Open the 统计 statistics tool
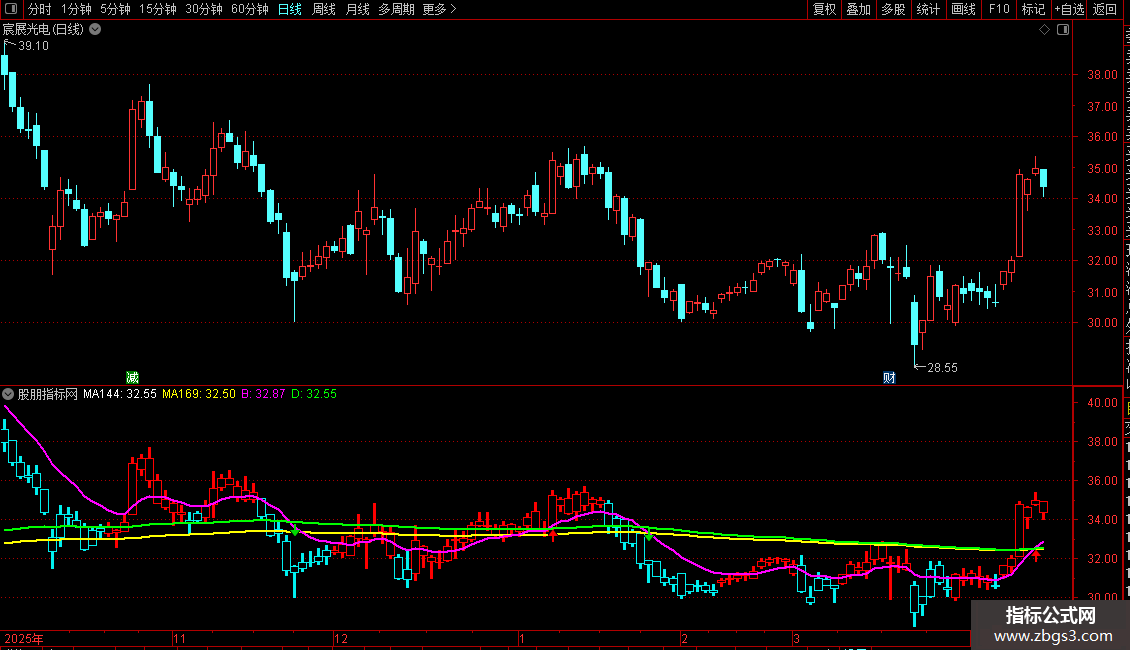Screen dimensions: 1130x650 coord(928,9)
